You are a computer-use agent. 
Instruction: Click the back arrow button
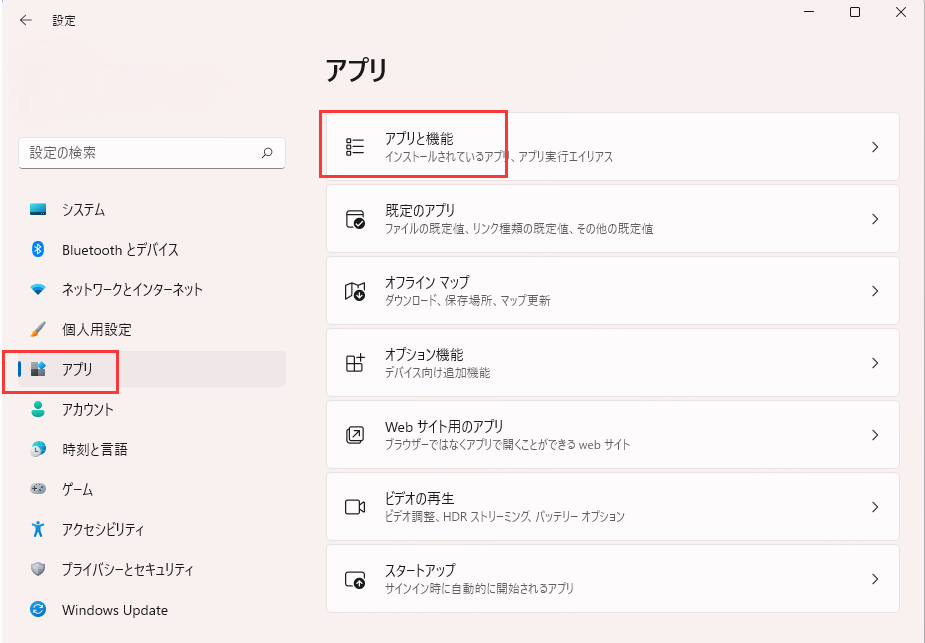[26, 19]
